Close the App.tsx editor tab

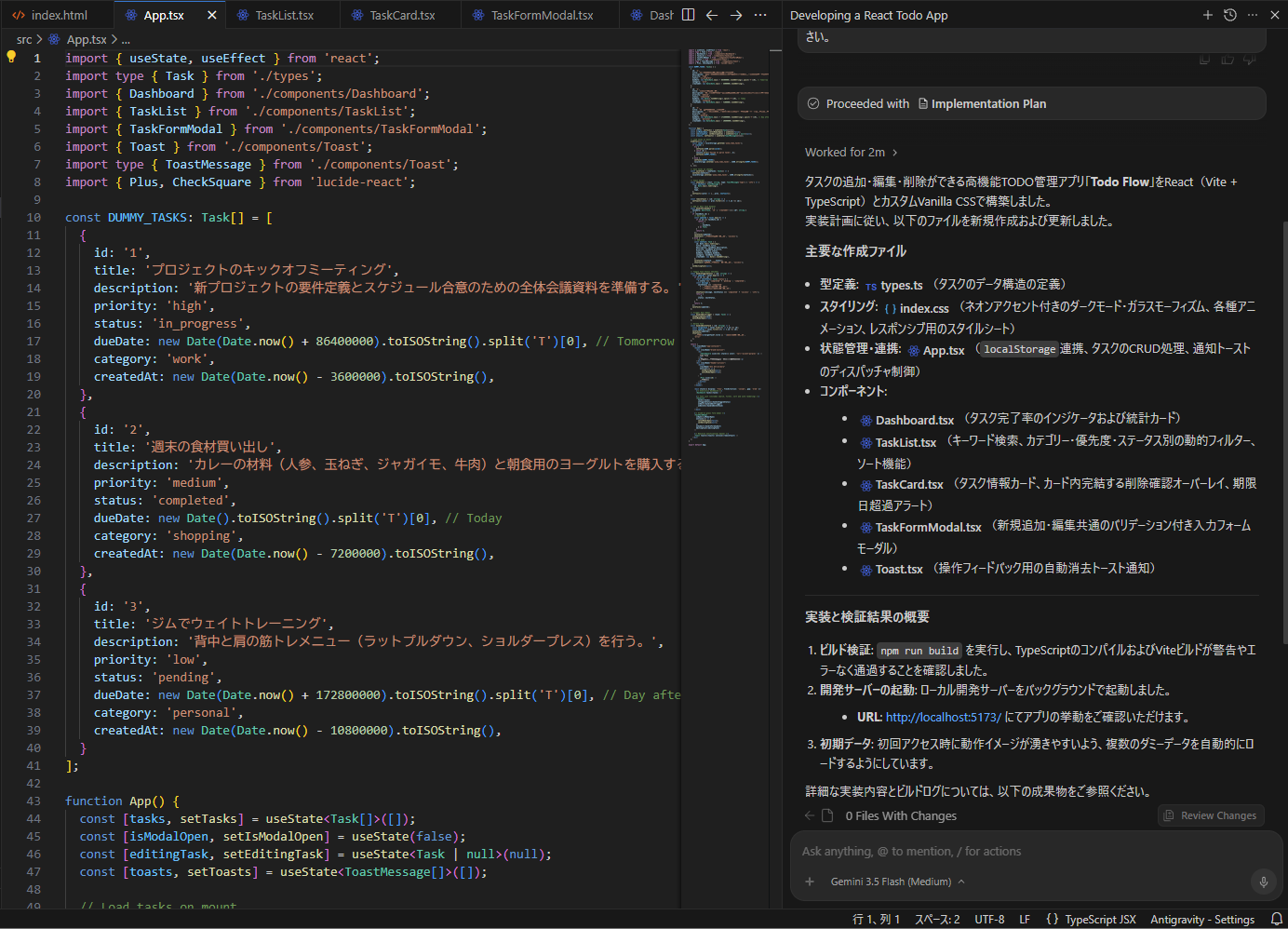[212, 15]
